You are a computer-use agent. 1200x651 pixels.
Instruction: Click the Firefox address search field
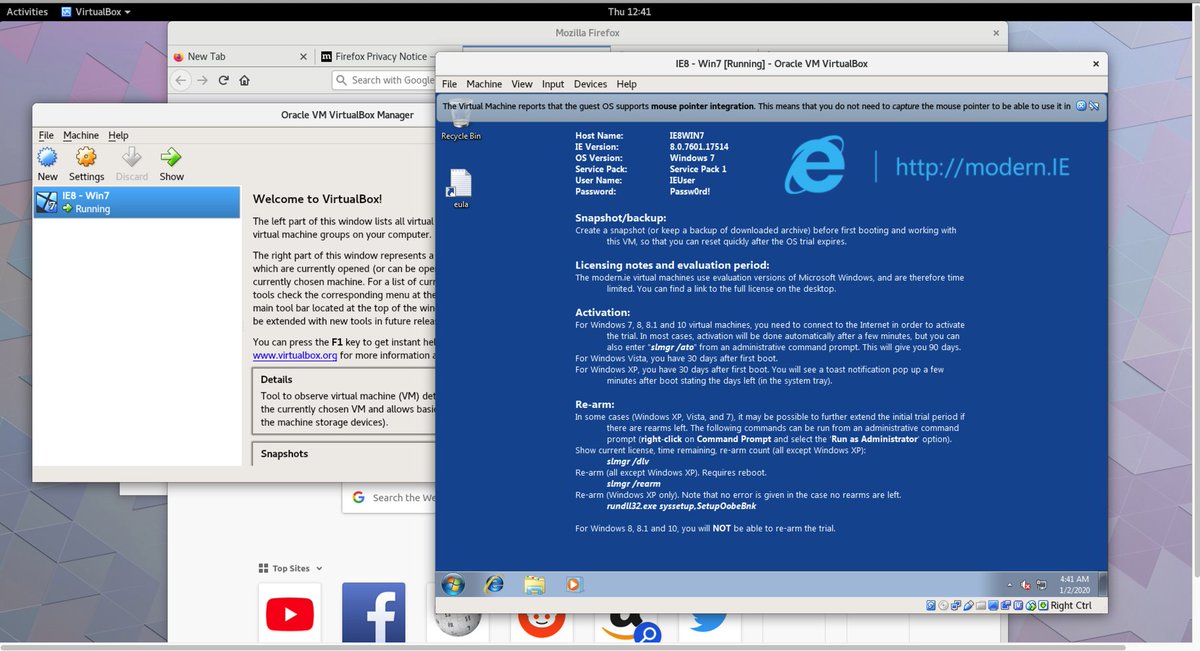(x=385, y=80)
